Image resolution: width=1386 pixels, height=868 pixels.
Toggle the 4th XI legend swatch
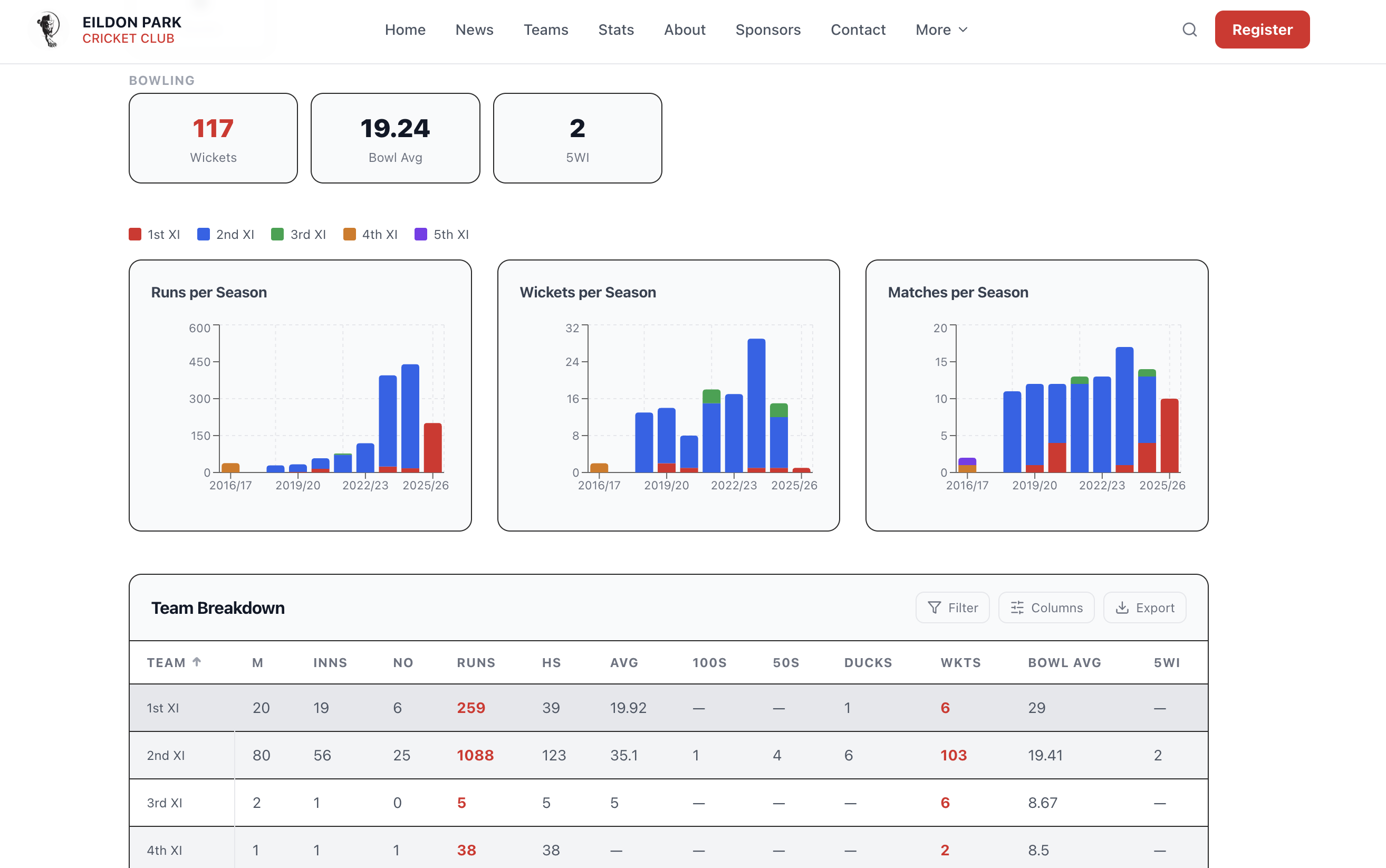click(349, 234)
